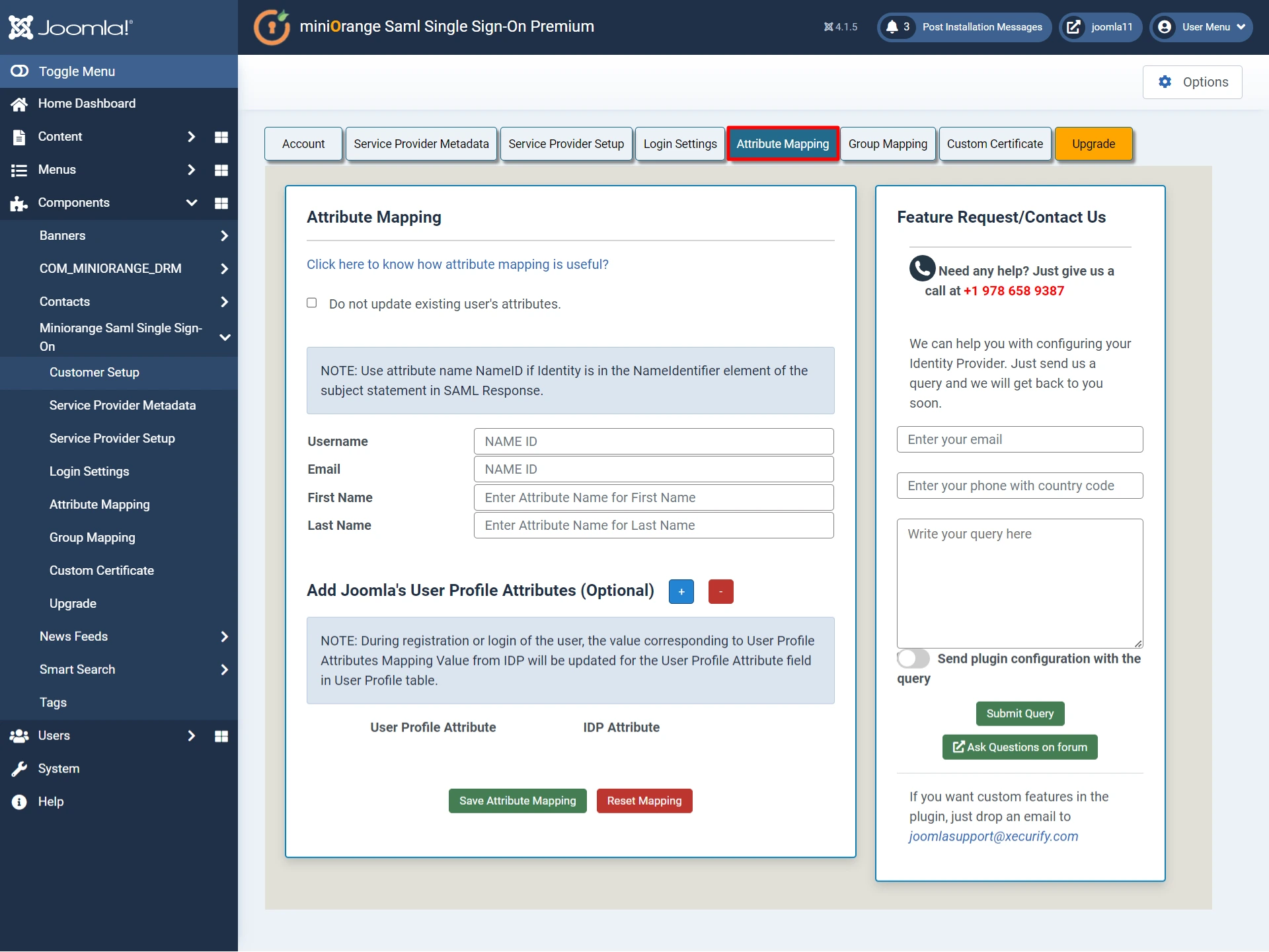The image size is (1269, 952).
Task: Click the Last Name attribute input field
Action: click(654, 525)
